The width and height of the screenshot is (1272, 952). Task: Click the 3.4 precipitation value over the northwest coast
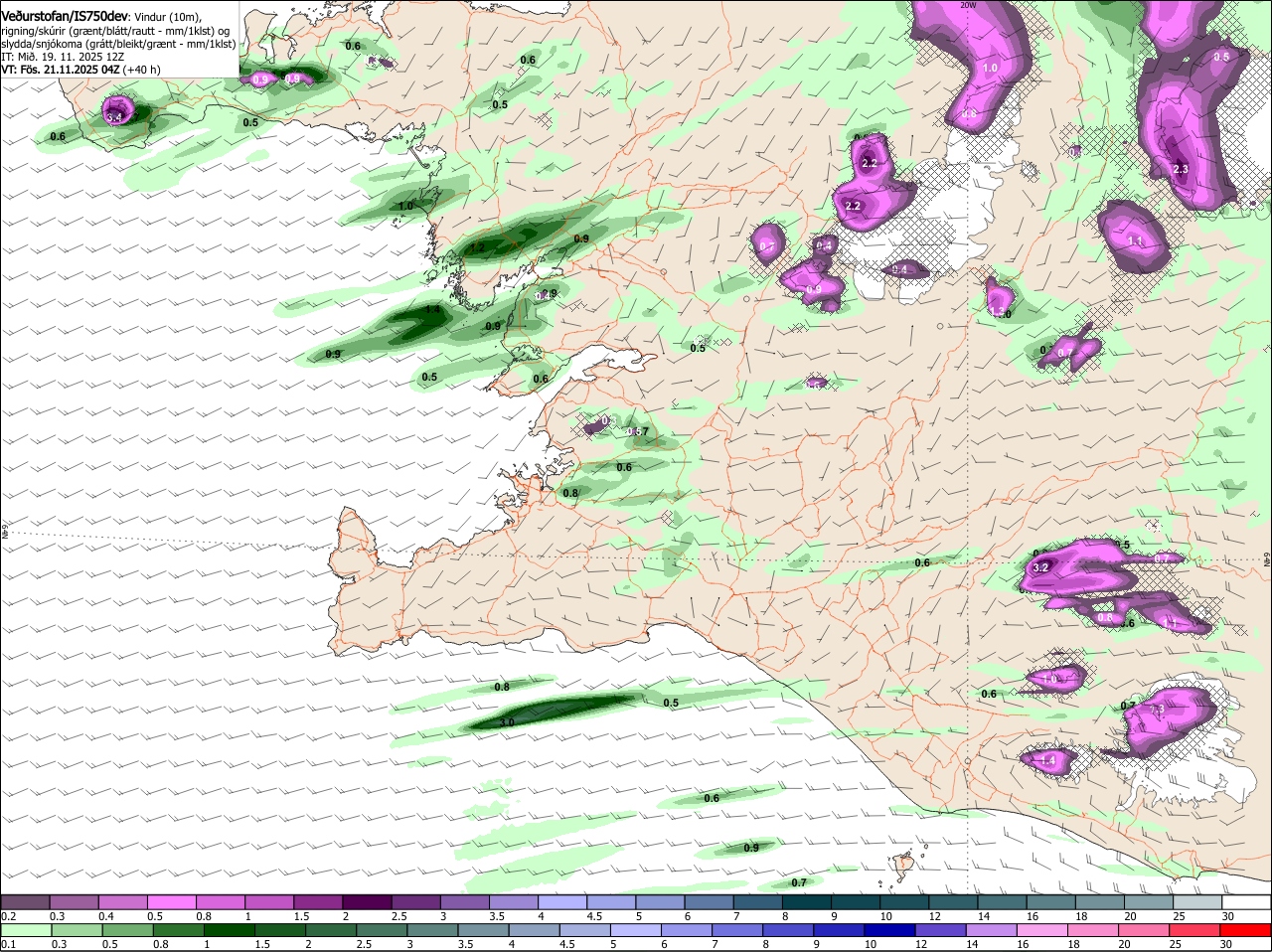tap(114, 117)
